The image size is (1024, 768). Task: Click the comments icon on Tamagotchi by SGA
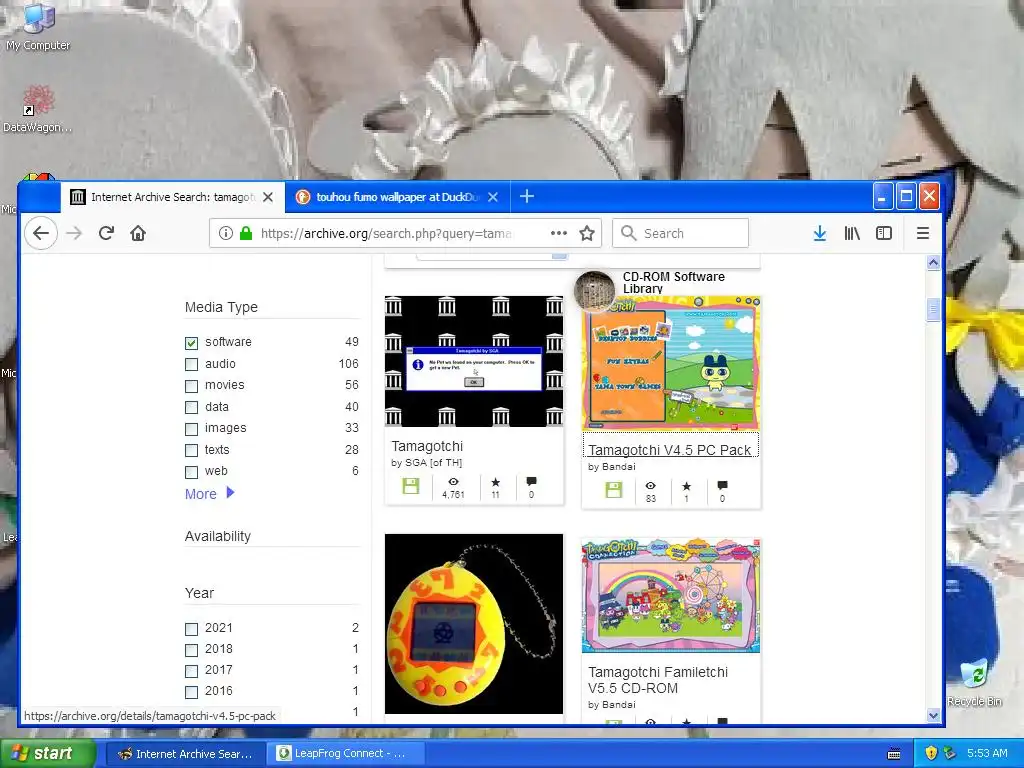pyautogui.click(x=532, y=481)
